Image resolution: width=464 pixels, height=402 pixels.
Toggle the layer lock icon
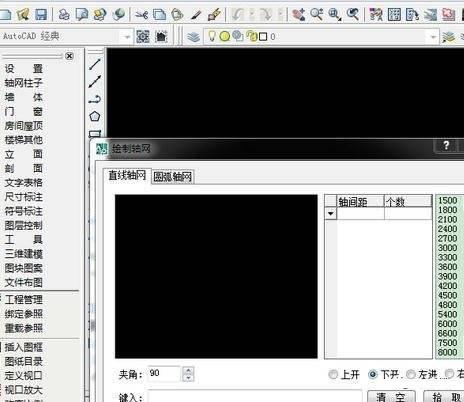point(252,36)
